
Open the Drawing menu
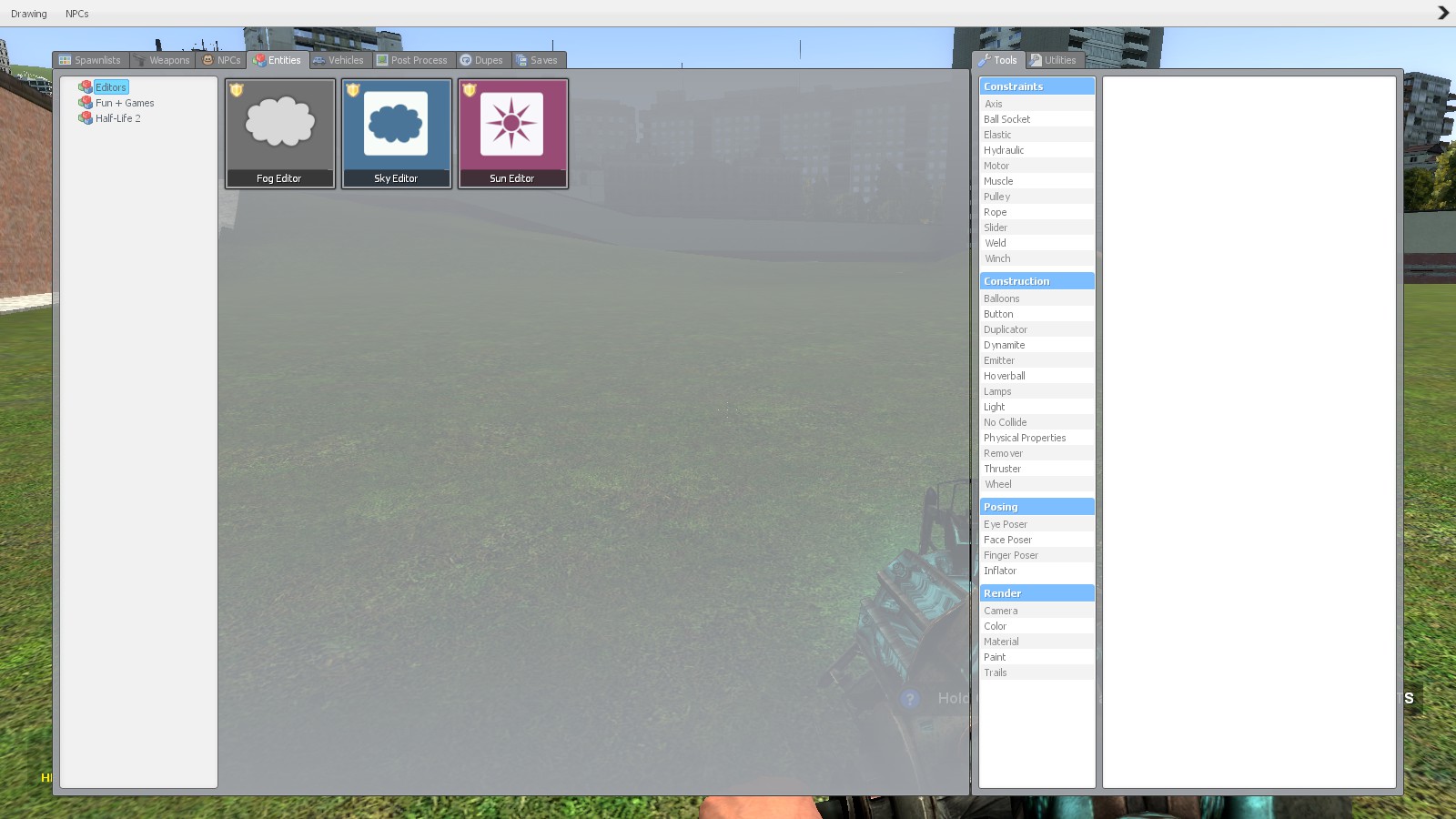coord(29,14)
